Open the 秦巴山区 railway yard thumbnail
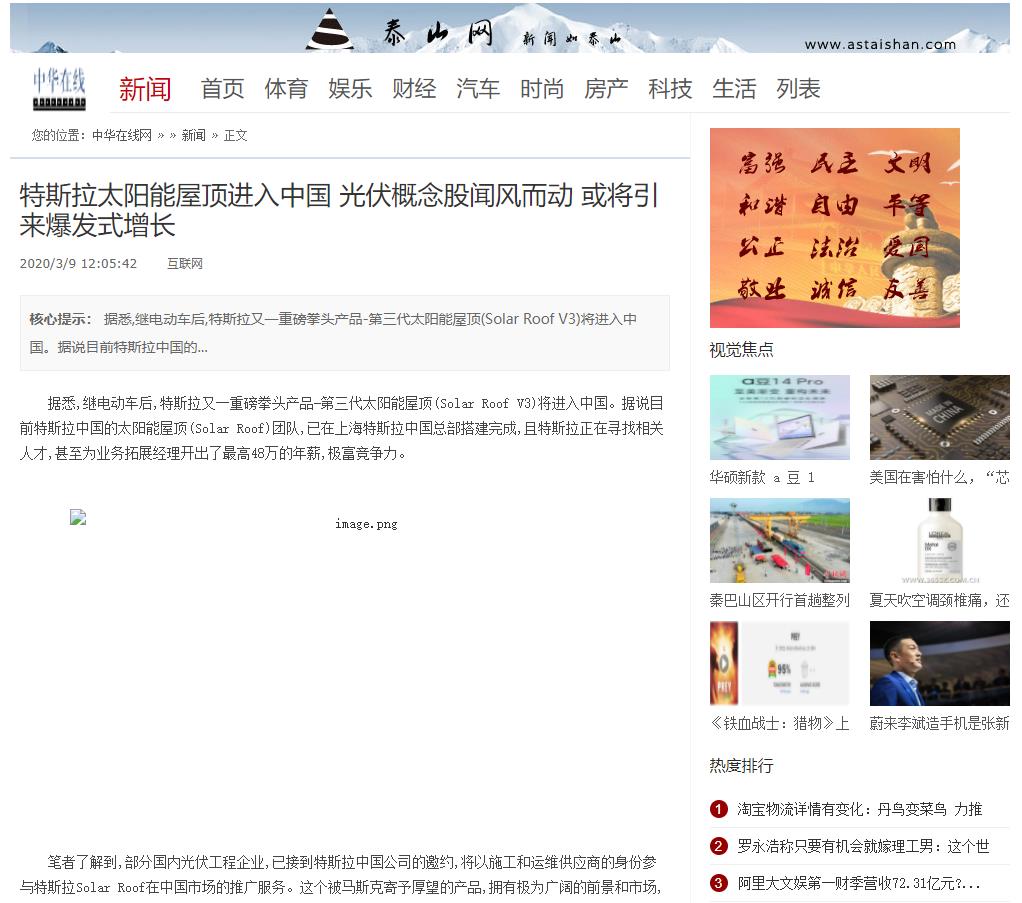The image size is (1022, 903). 780,540
